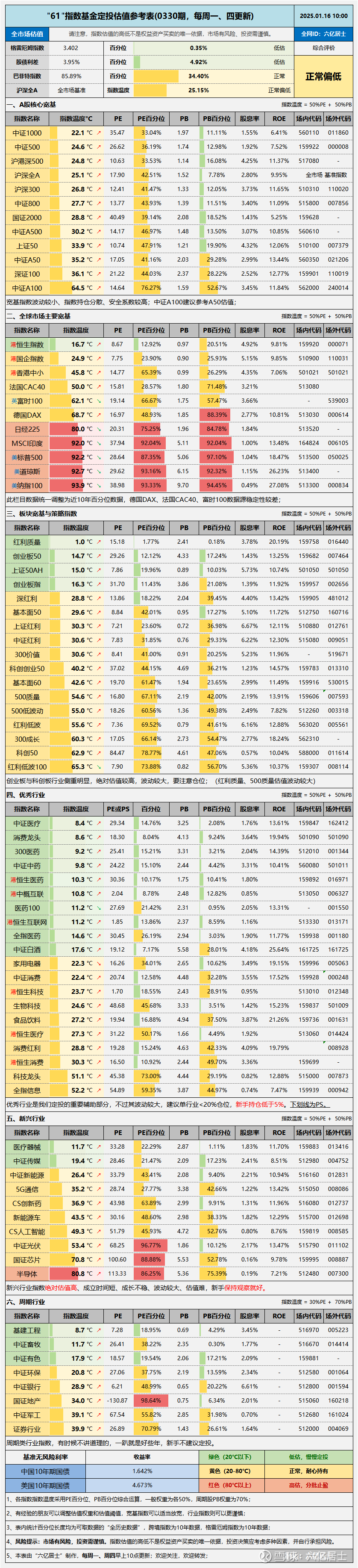
Task: Click the 创业板50 index name
Action: pos(27,556)
